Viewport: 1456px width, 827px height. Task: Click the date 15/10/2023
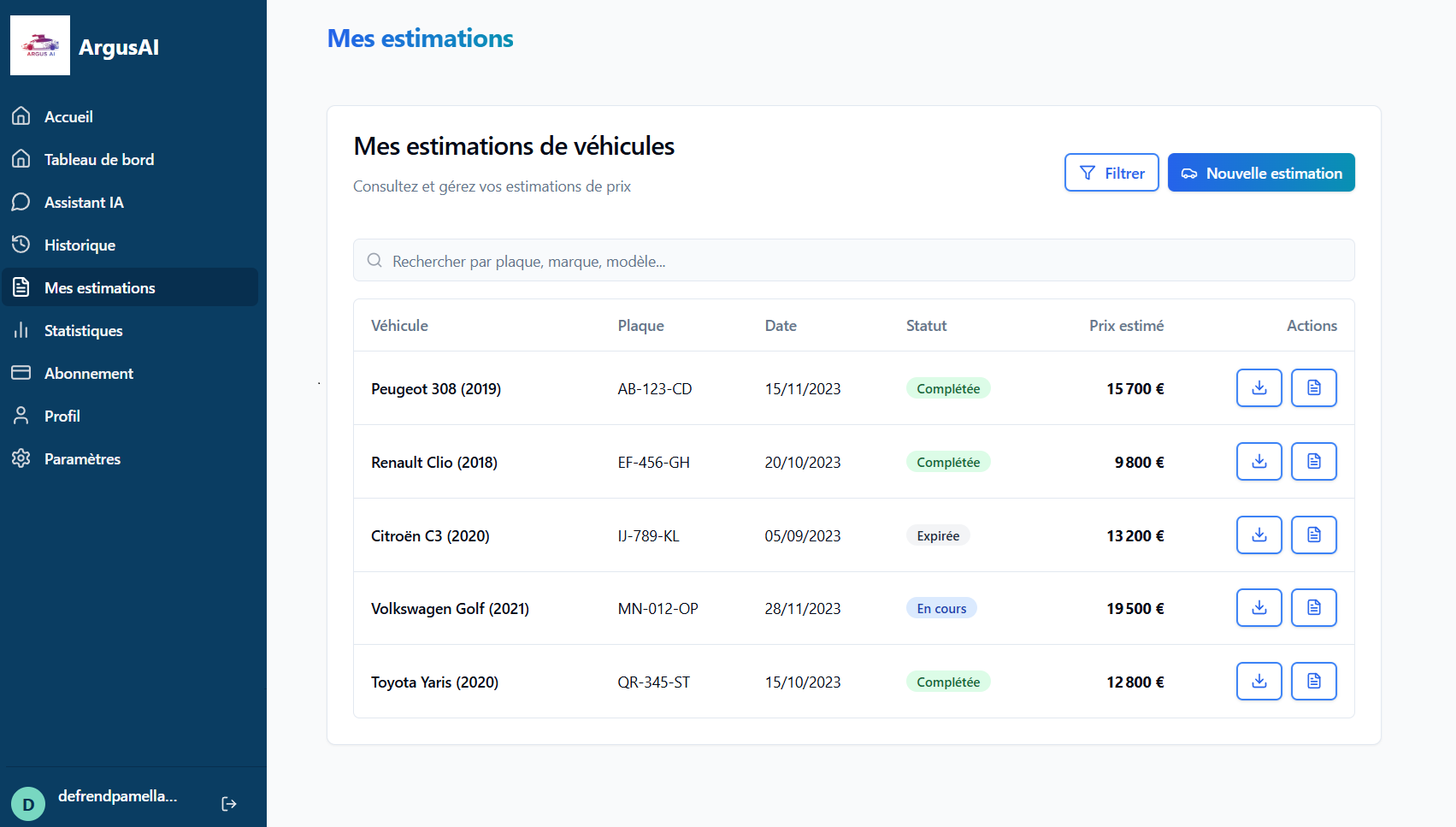click(x=802, y=682)
